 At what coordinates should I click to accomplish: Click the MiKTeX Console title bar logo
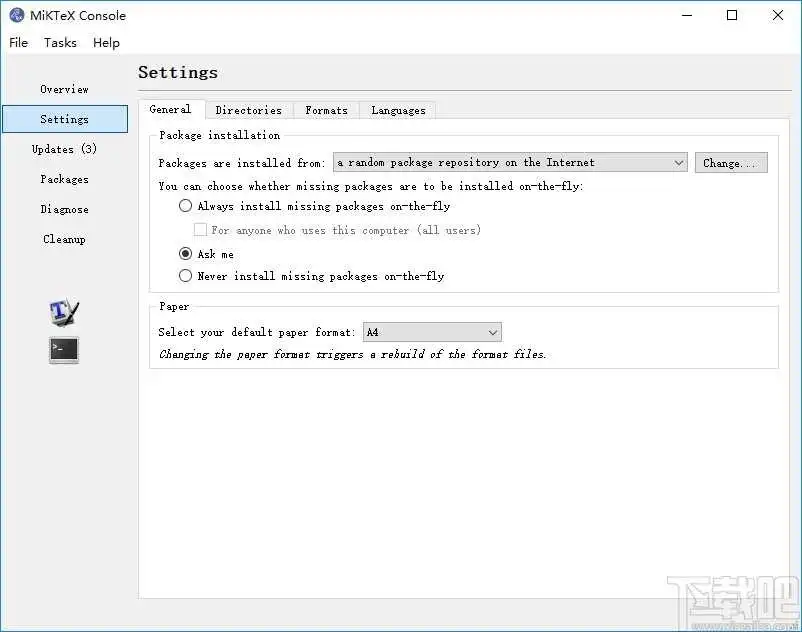point(16,15)
